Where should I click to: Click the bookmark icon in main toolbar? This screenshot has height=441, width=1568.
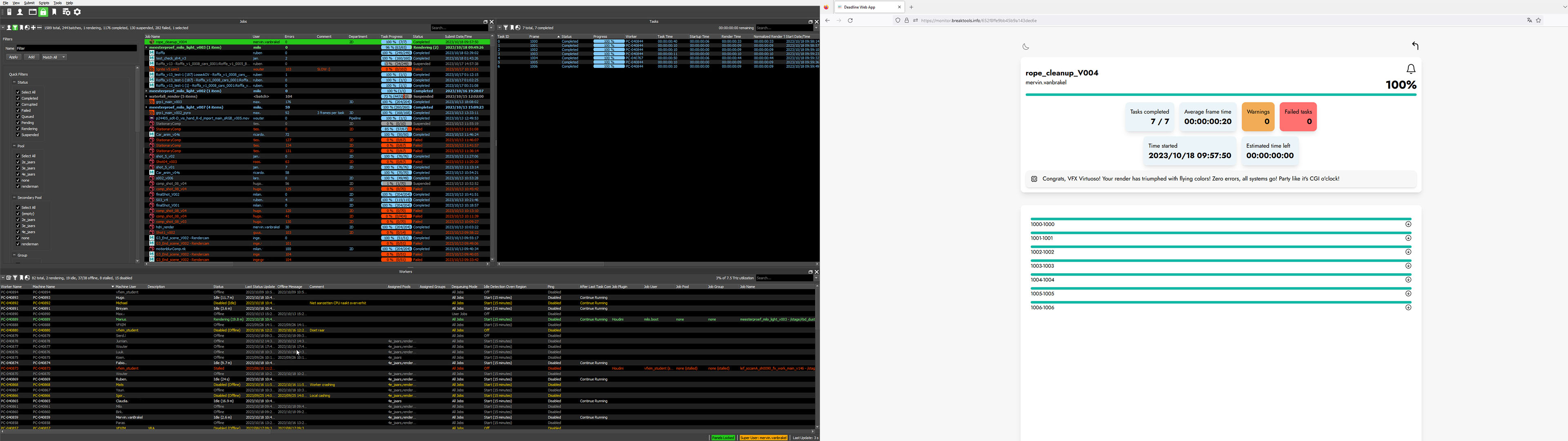(x=54, y=12)
